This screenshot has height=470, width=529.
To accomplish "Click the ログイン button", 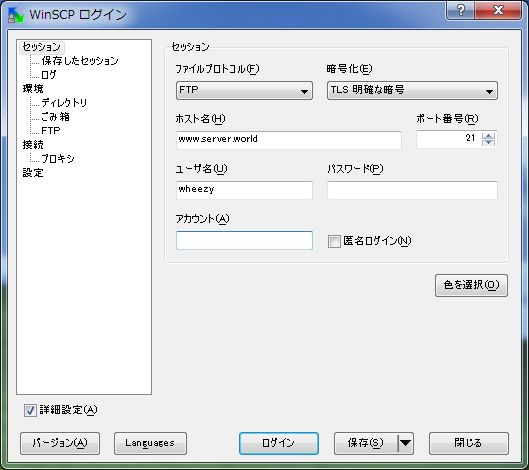I will pyautogui.click(x=279, y=443).
